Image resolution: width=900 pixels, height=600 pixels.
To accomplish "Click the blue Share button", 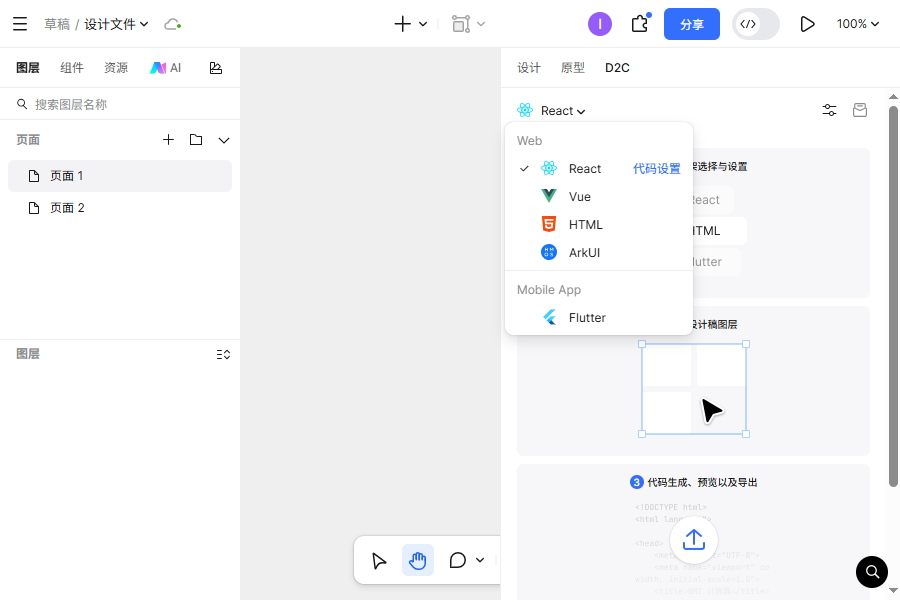I will pyautogui.click(x=692, y=24).
